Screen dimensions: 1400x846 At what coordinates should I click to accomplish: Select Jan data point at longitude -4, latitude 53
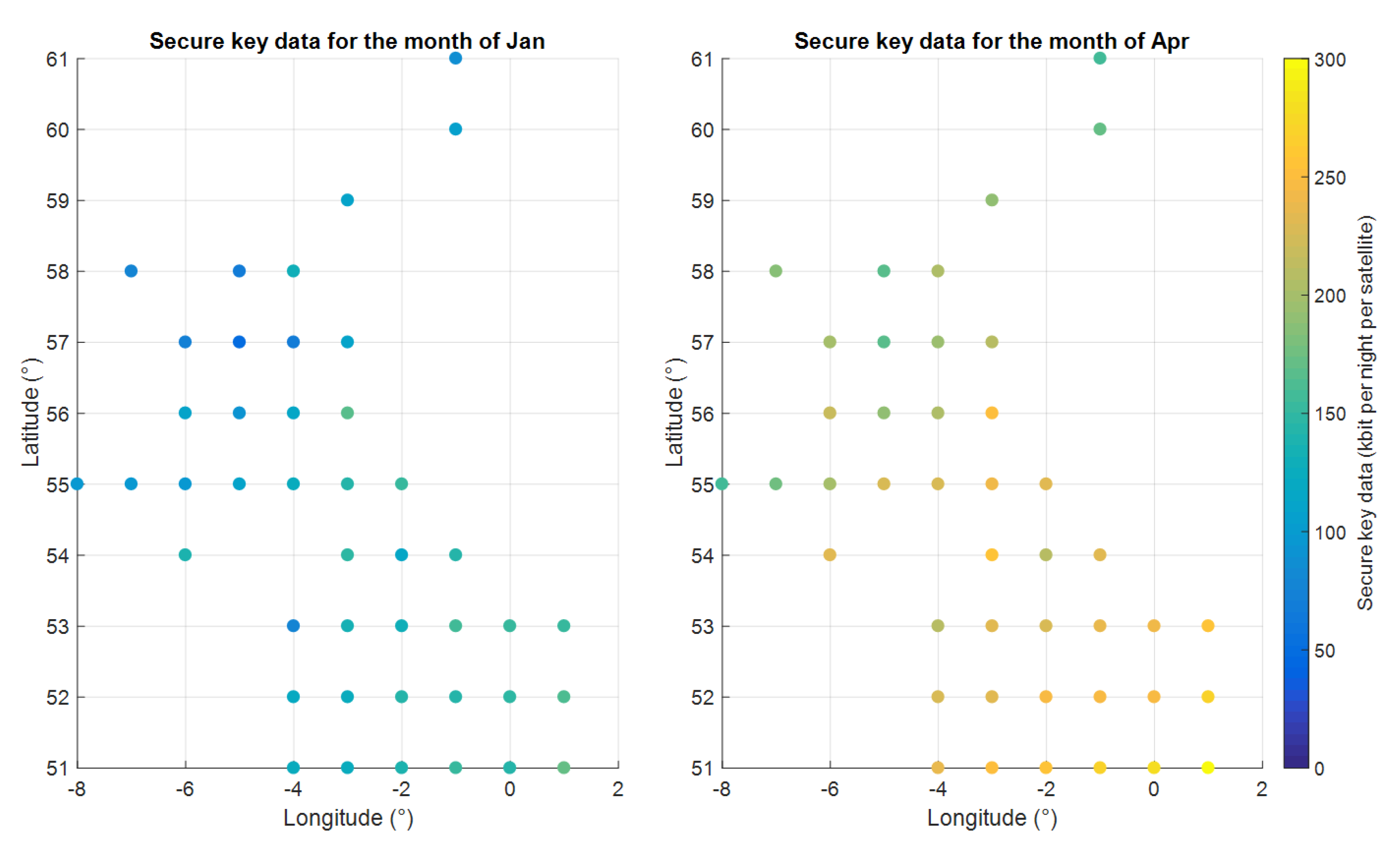tap(293, 626)
